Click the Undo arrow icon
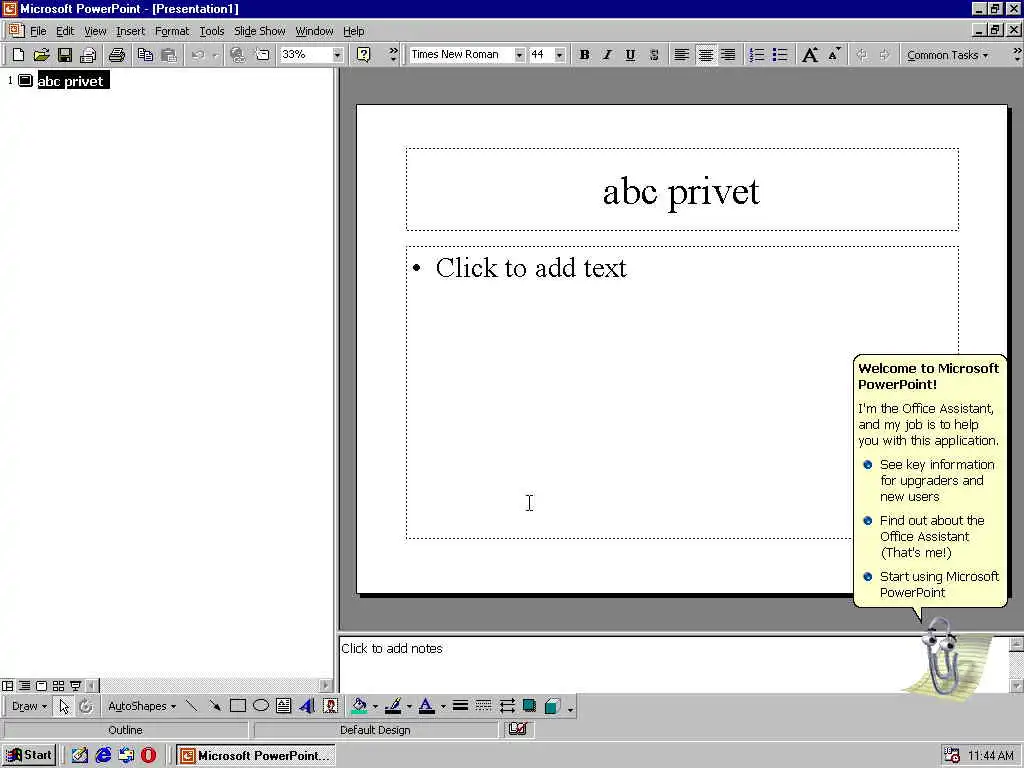This screenshot has width=1024, height=768. [198, 55]
